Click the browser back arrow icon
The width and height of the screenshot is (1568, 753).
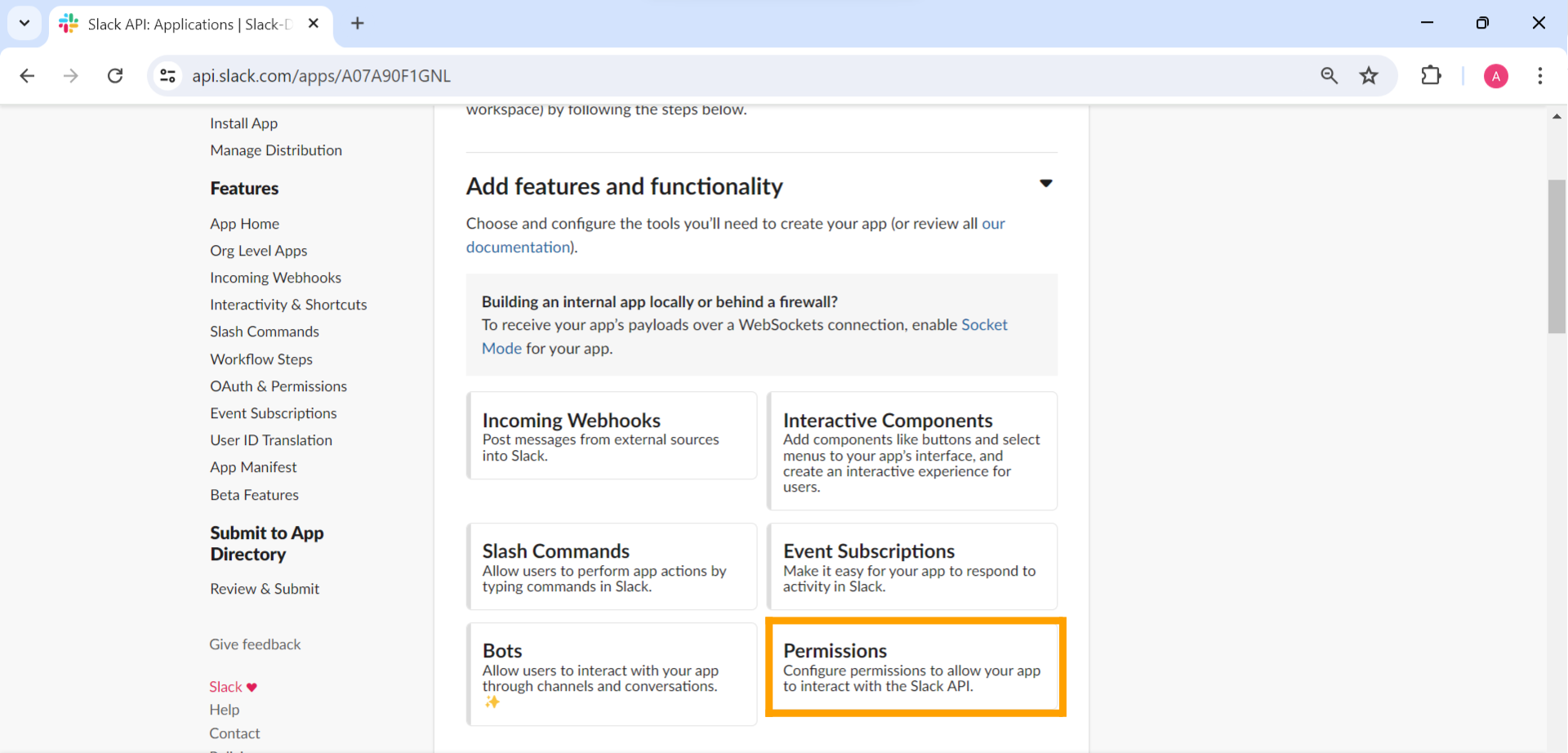[x=27, y=76]
